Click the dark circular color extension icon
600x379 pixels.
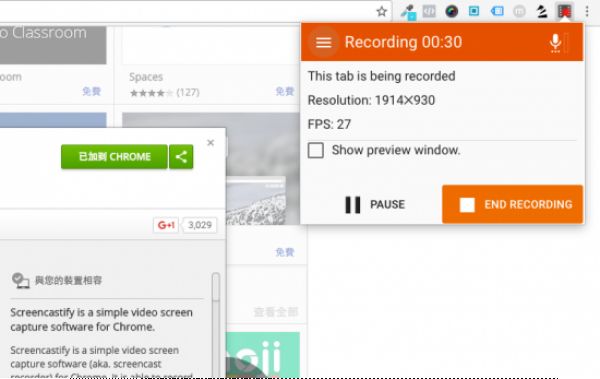(x=452, y=11)
